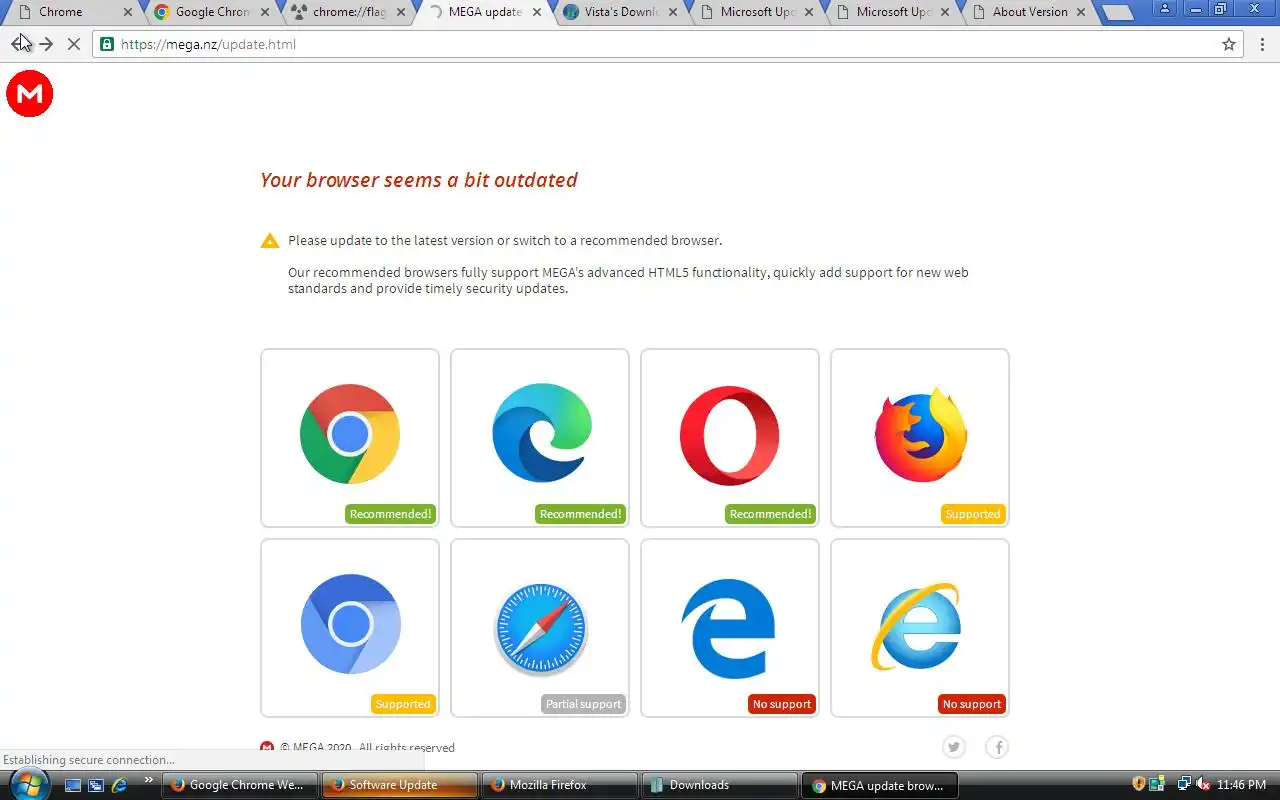This screenshot has height=800, width=1280.
Task: Click MEGA update brow... taskbar button
Action: pyautogui.click(x=880, y=785)
